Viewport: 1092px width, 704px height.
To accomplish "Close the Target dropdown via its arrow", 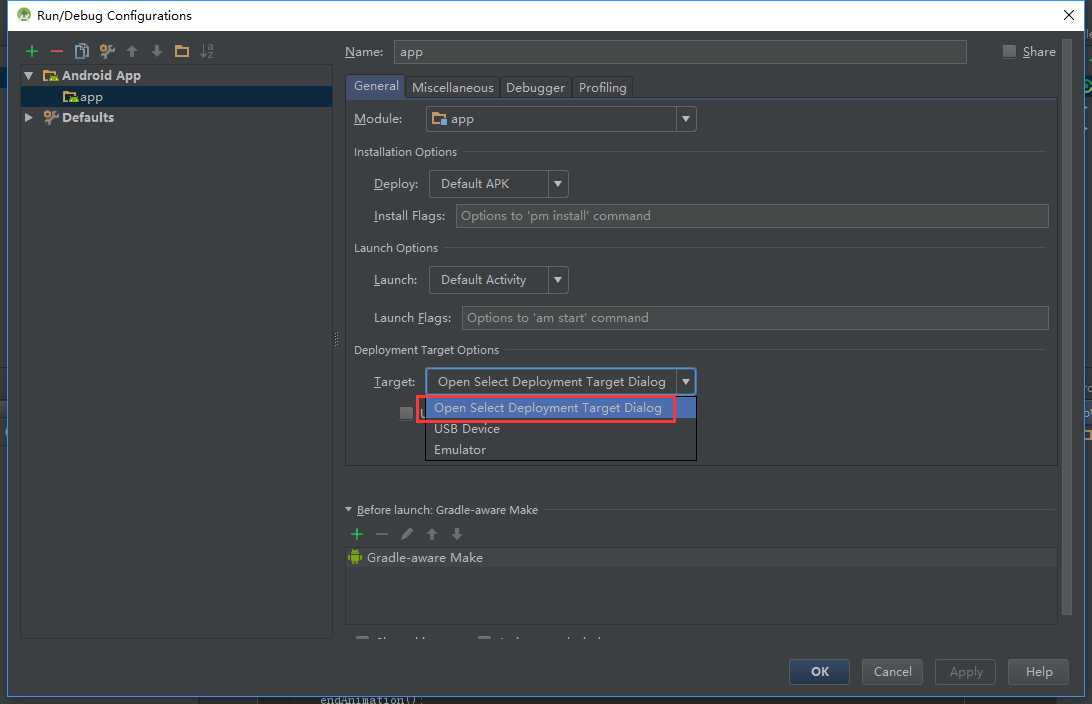I will click(x=686, y=382).
